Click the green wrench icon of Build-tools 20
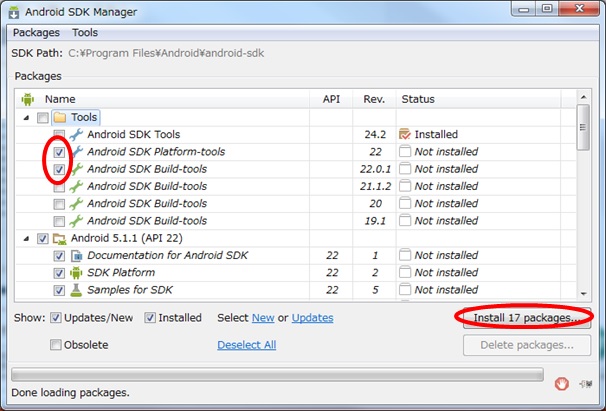The image size is (606, 411). tap(76, 203)
